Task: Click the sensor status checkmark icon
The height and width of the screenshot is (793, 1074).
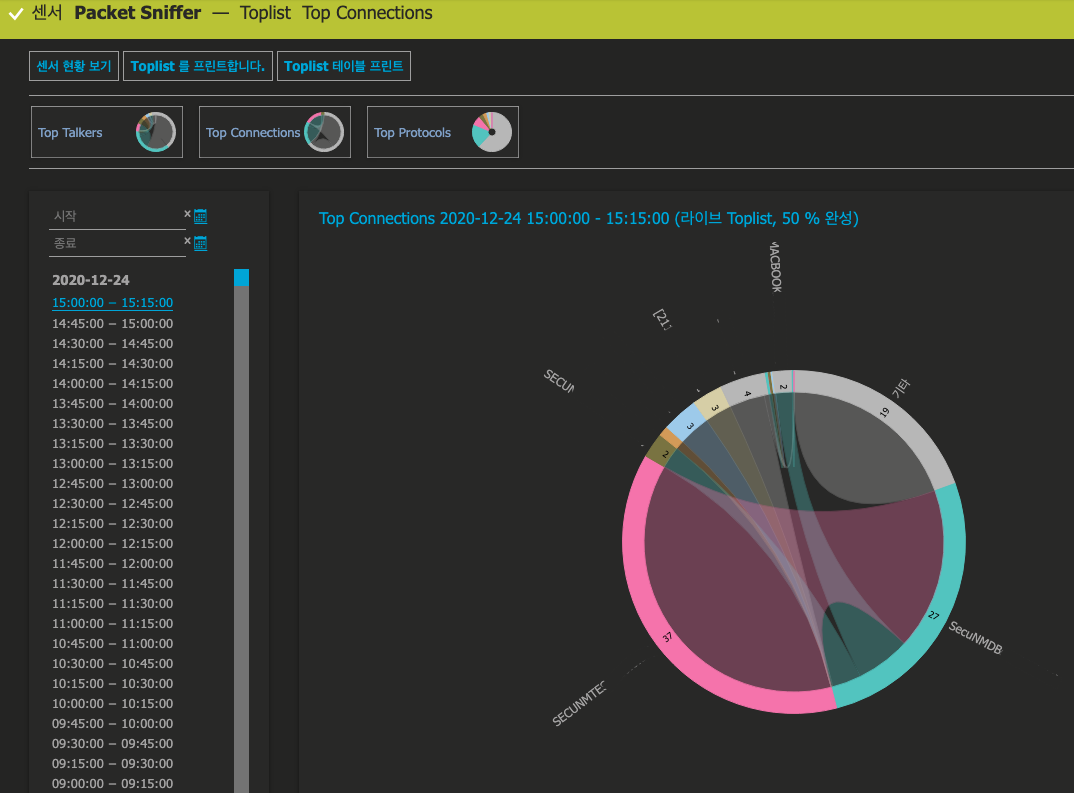Action: pos(16,14)
